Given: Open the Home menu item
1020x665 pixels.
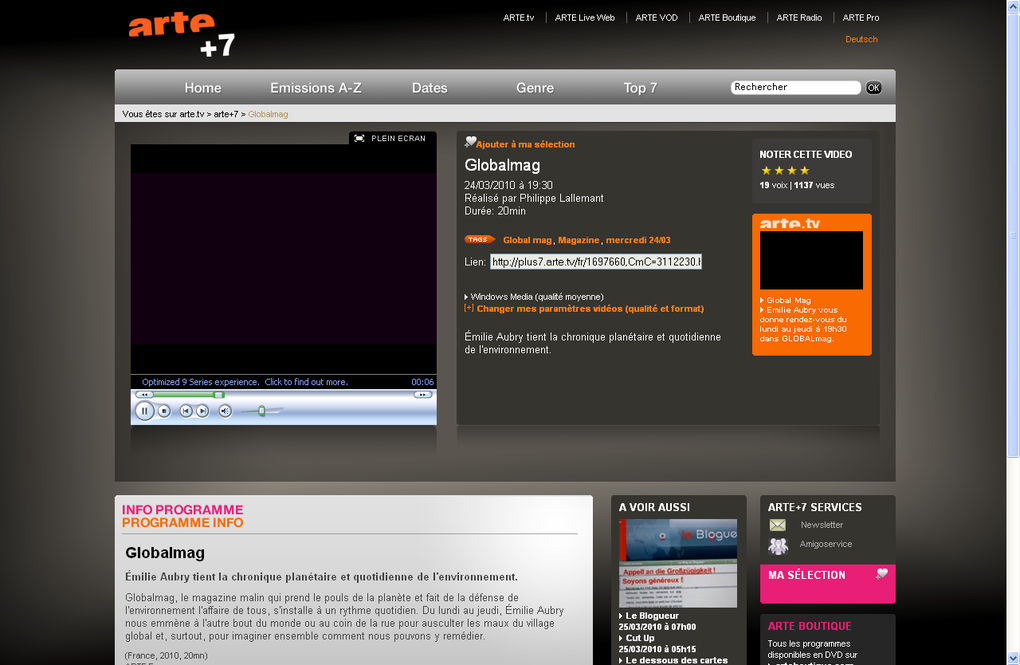Looking at the screenshot, I should [203, 88].
